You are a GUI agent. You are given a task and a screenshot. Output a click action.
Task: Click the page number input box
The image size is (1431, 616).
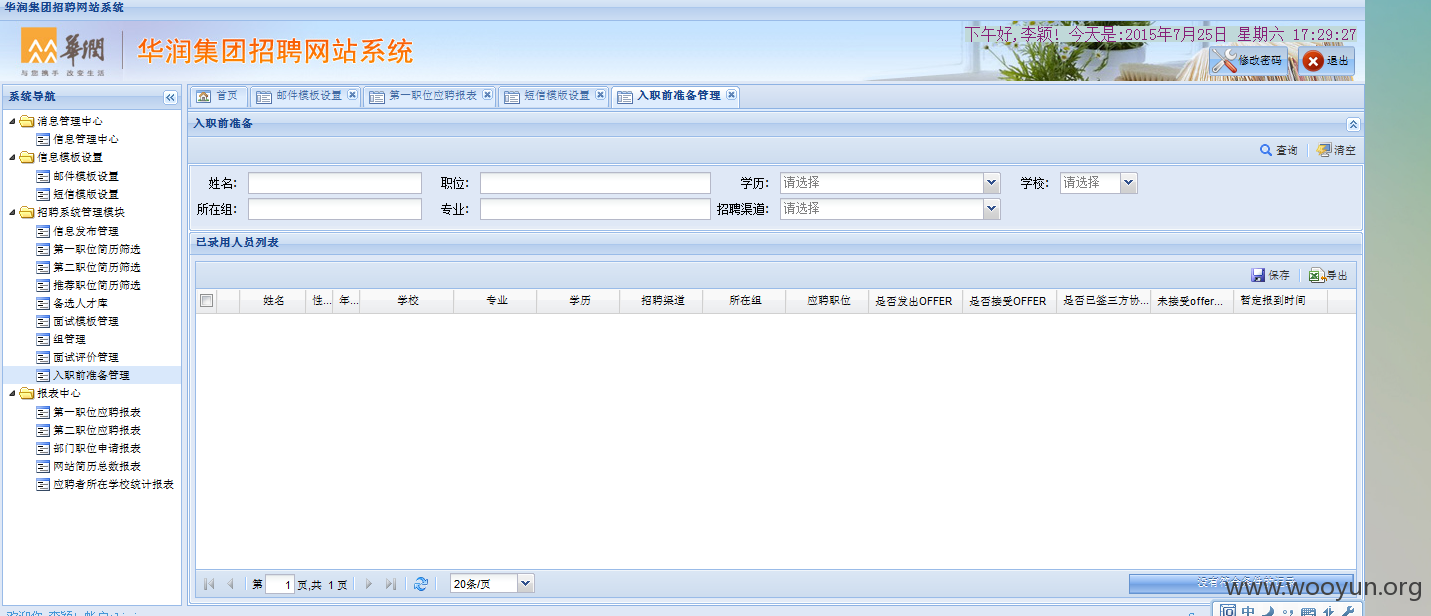click(280, 584)
